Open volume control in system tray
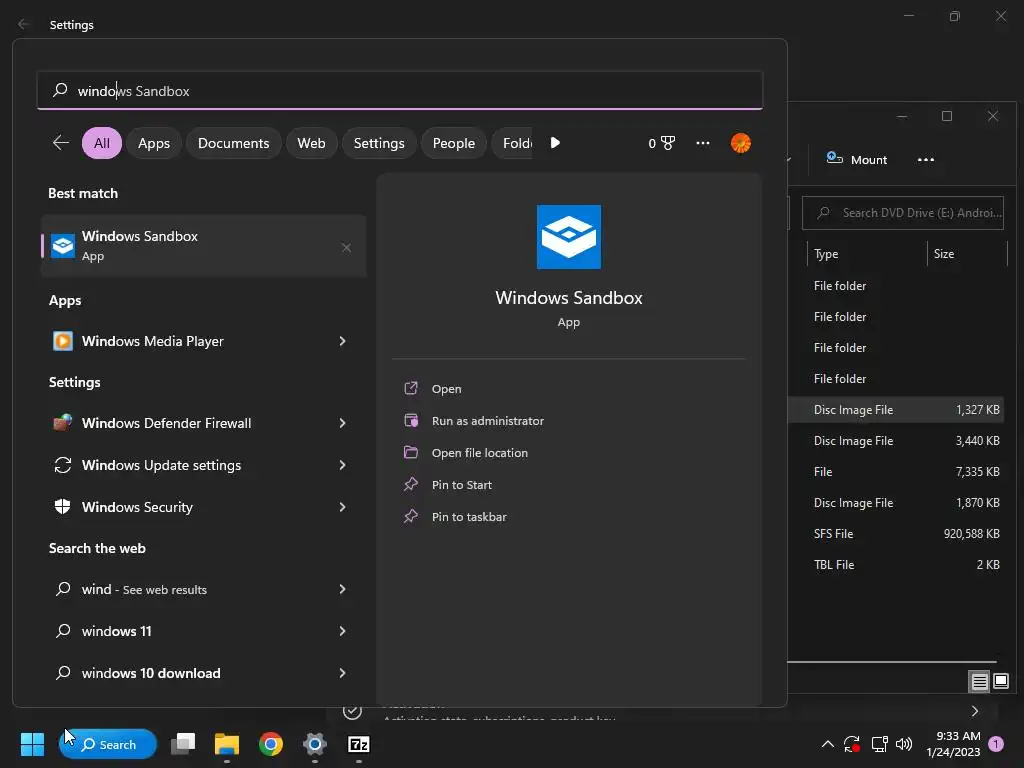Image resolution: width=1024 pixels, height=768 pixels. pyautogui.click(x=904, y=744)
